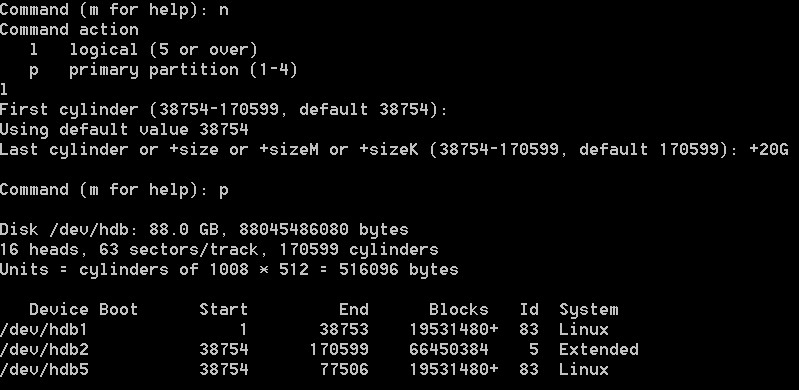The image size is (799, 390).
Task: Click the /dev/hdb1 device entry
Action: tap(44, 330)
